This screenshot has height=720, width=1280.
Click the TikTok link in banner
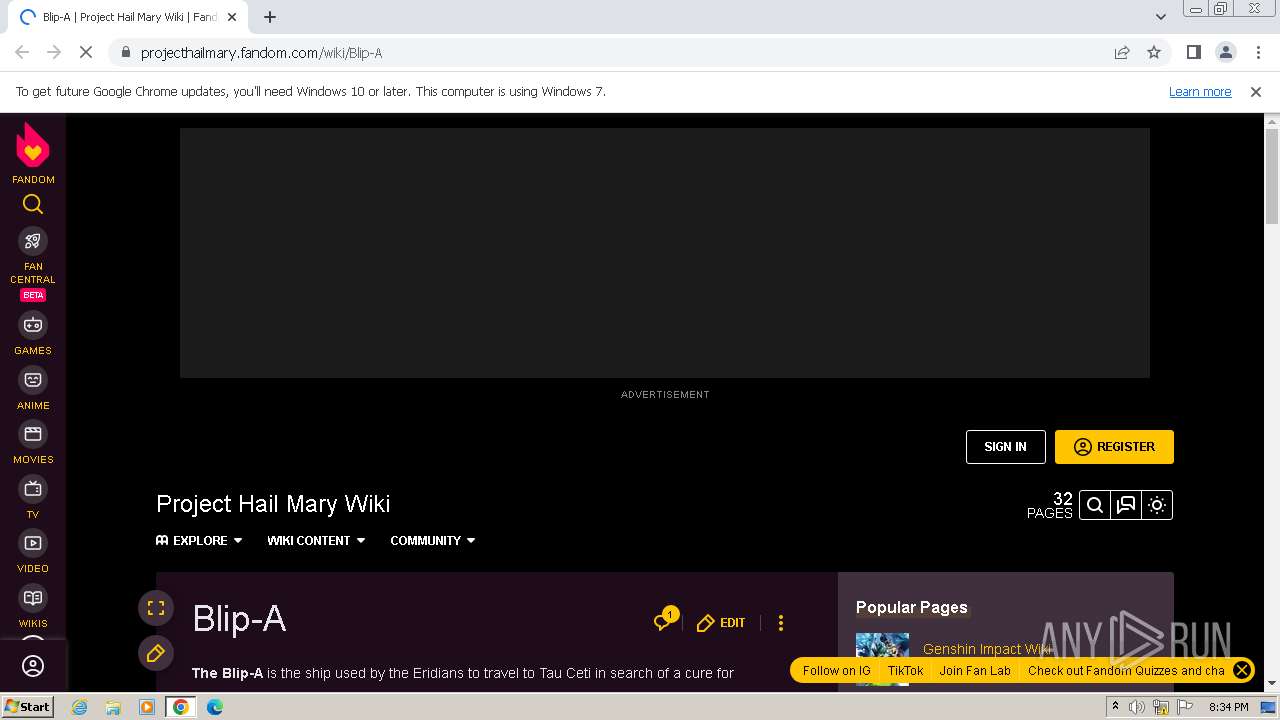tap(905, 671)
